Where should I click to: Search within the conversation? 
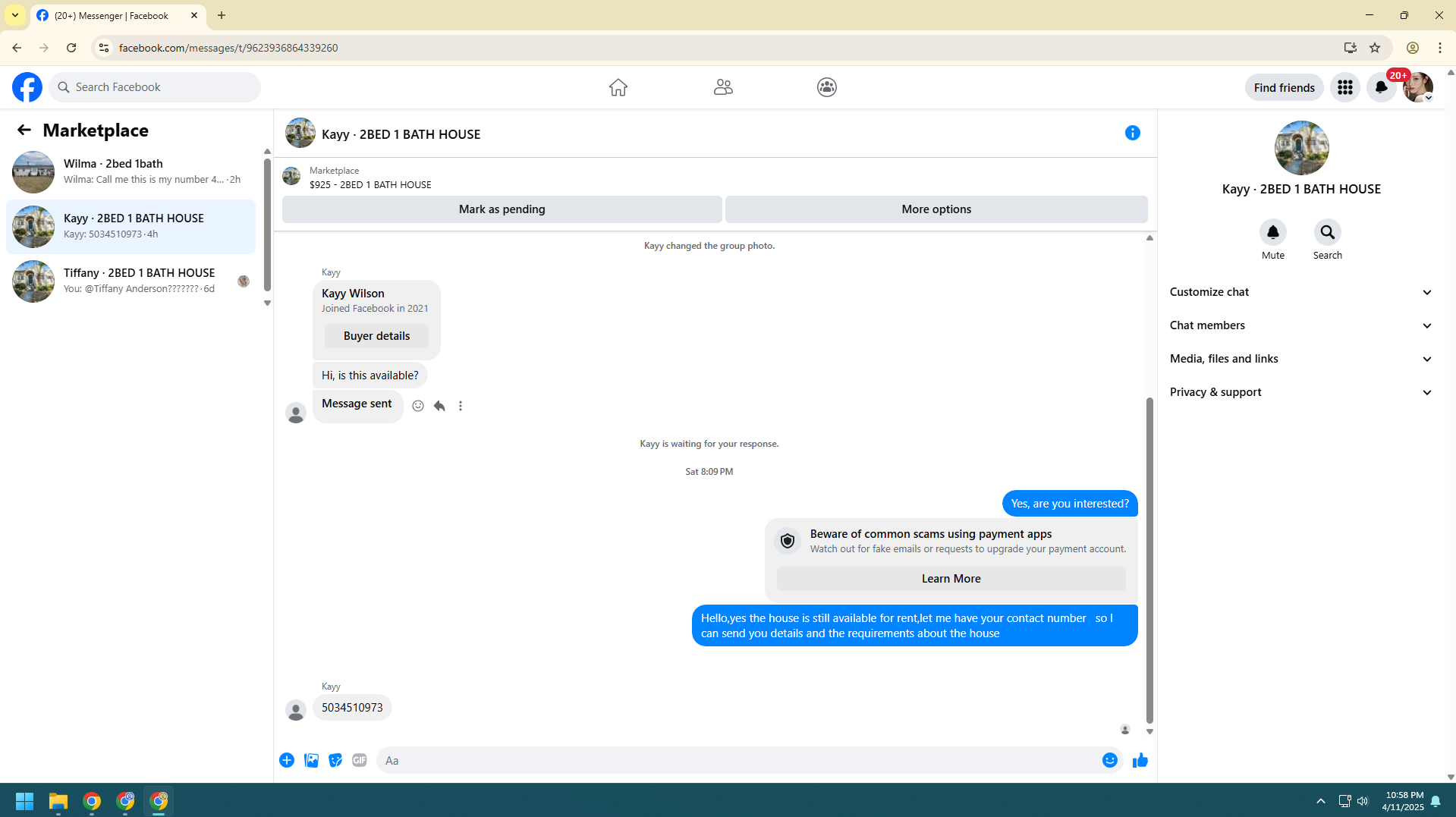(1328, 232)
